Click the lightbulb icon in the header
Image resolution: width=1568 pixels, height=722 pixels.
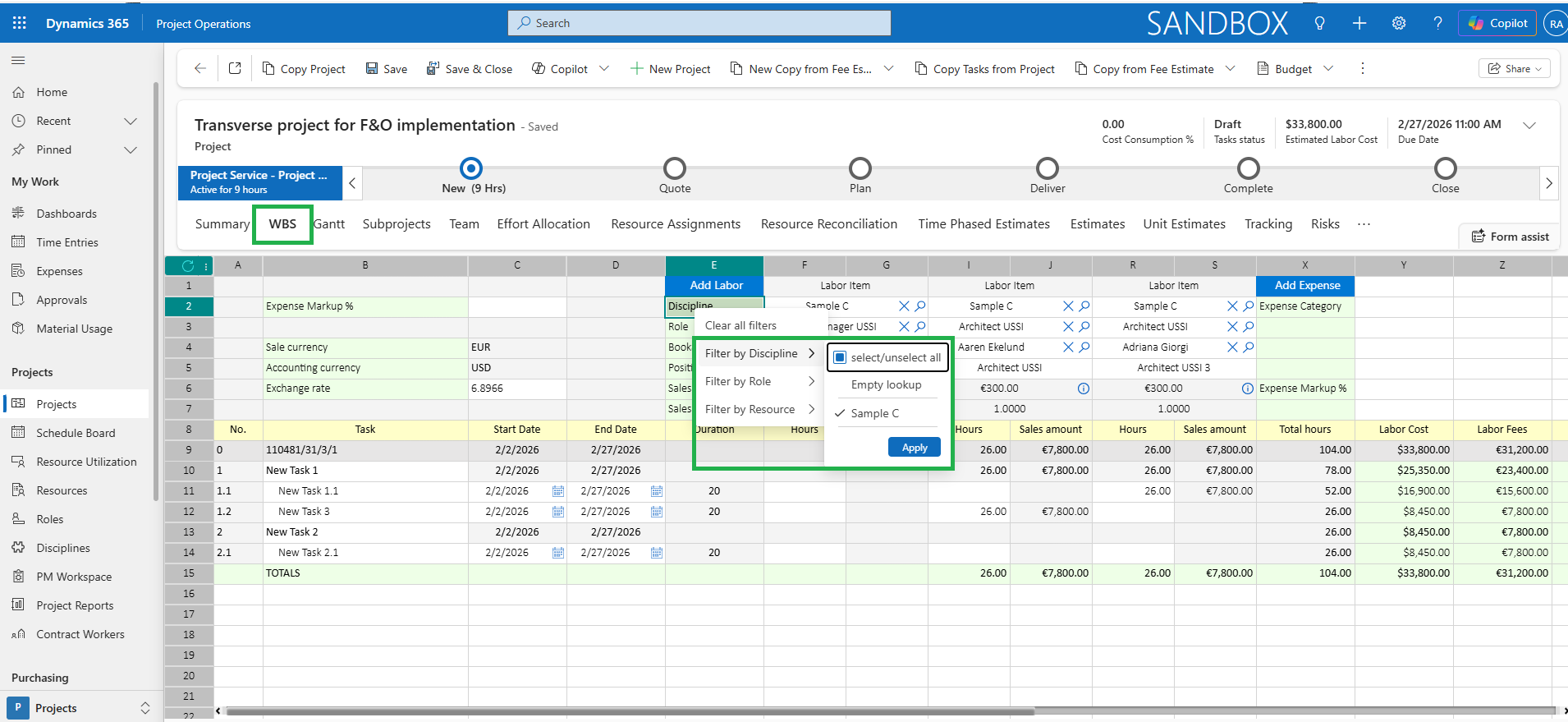point(1319,23)
